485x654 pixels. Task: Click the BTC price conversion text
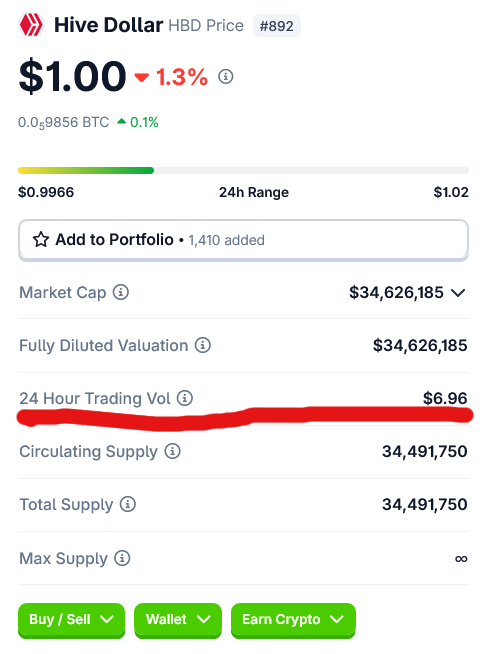(63, 123)
